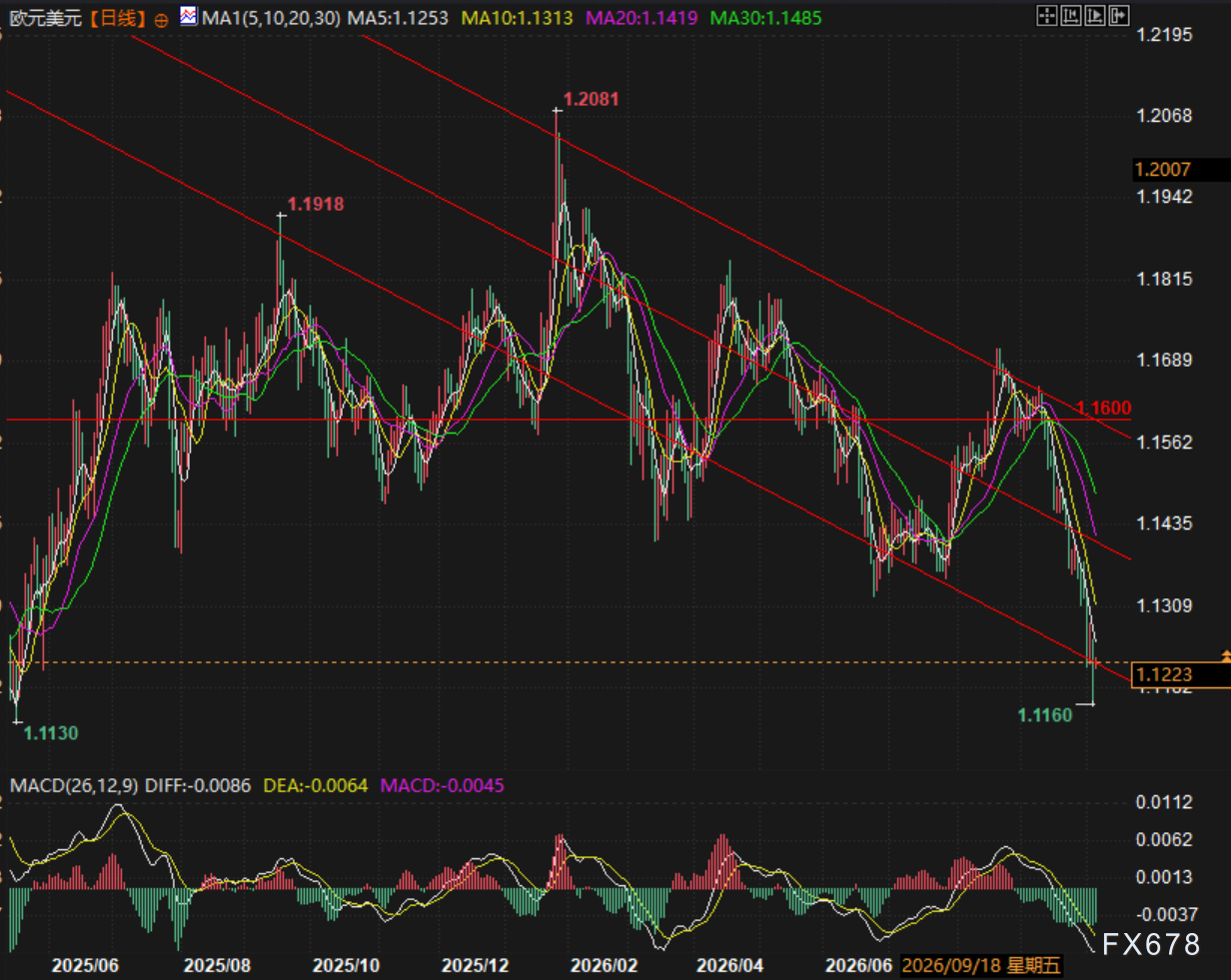
Task: Click the 2026/04 date on time axis
Action: (x=729, y=966)
